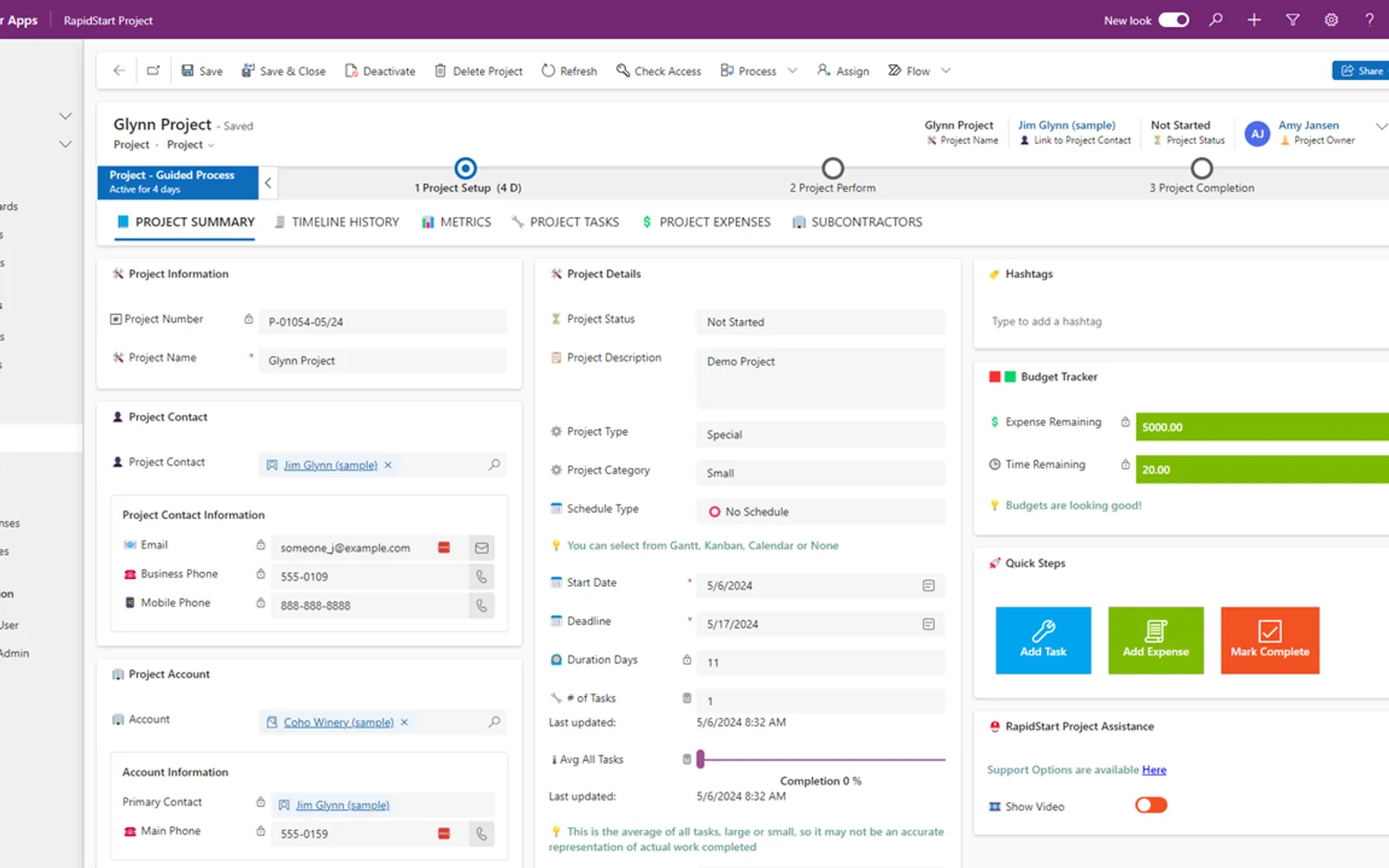1389x868 pixels.
Task: Select stage 1 Project Setup circle
Action: [465, 168]
